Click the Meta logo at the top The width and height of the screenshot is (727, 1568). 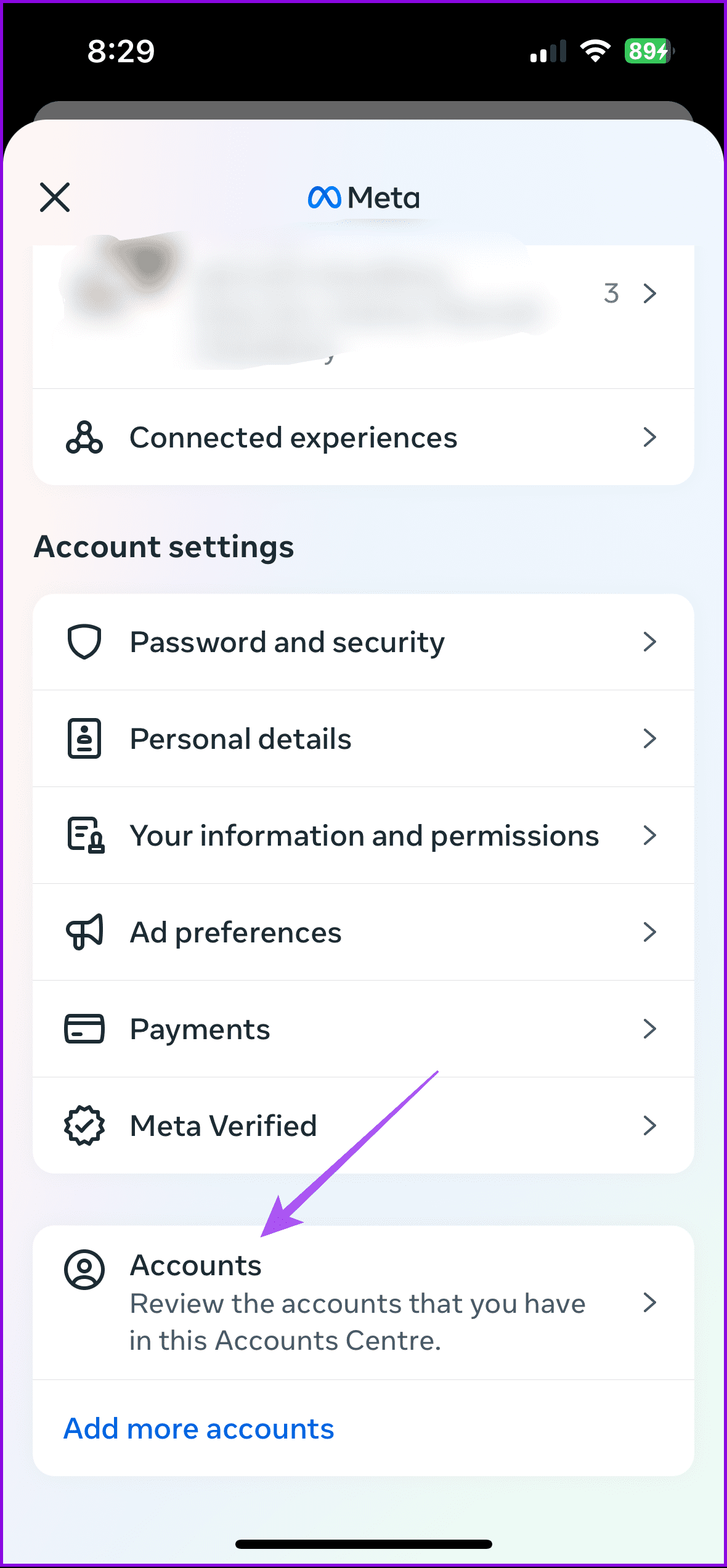pyautogui.click(x=363, y=197)
